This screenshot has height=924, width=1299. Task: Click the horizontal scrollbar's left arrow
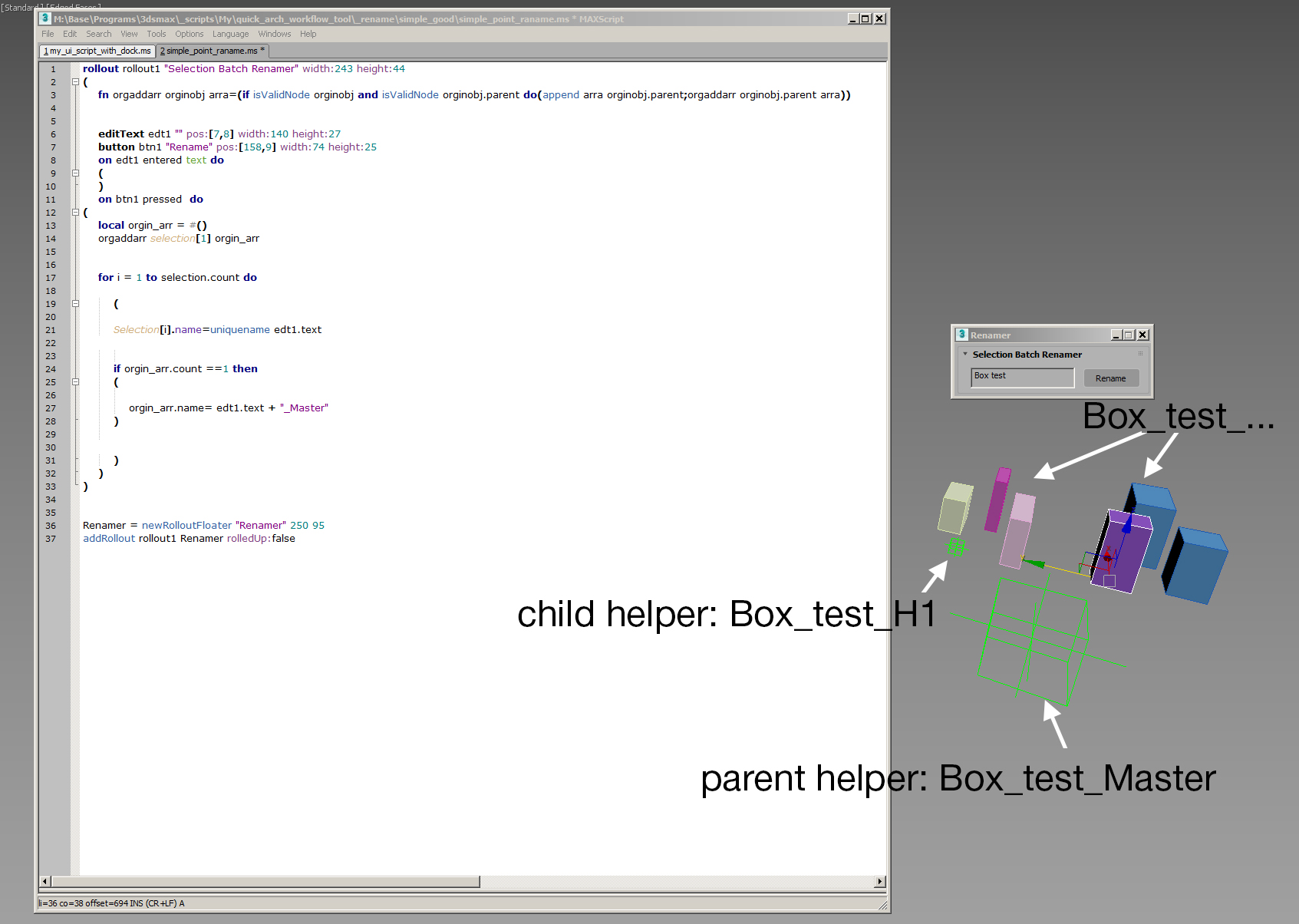(x=45, y=882)
